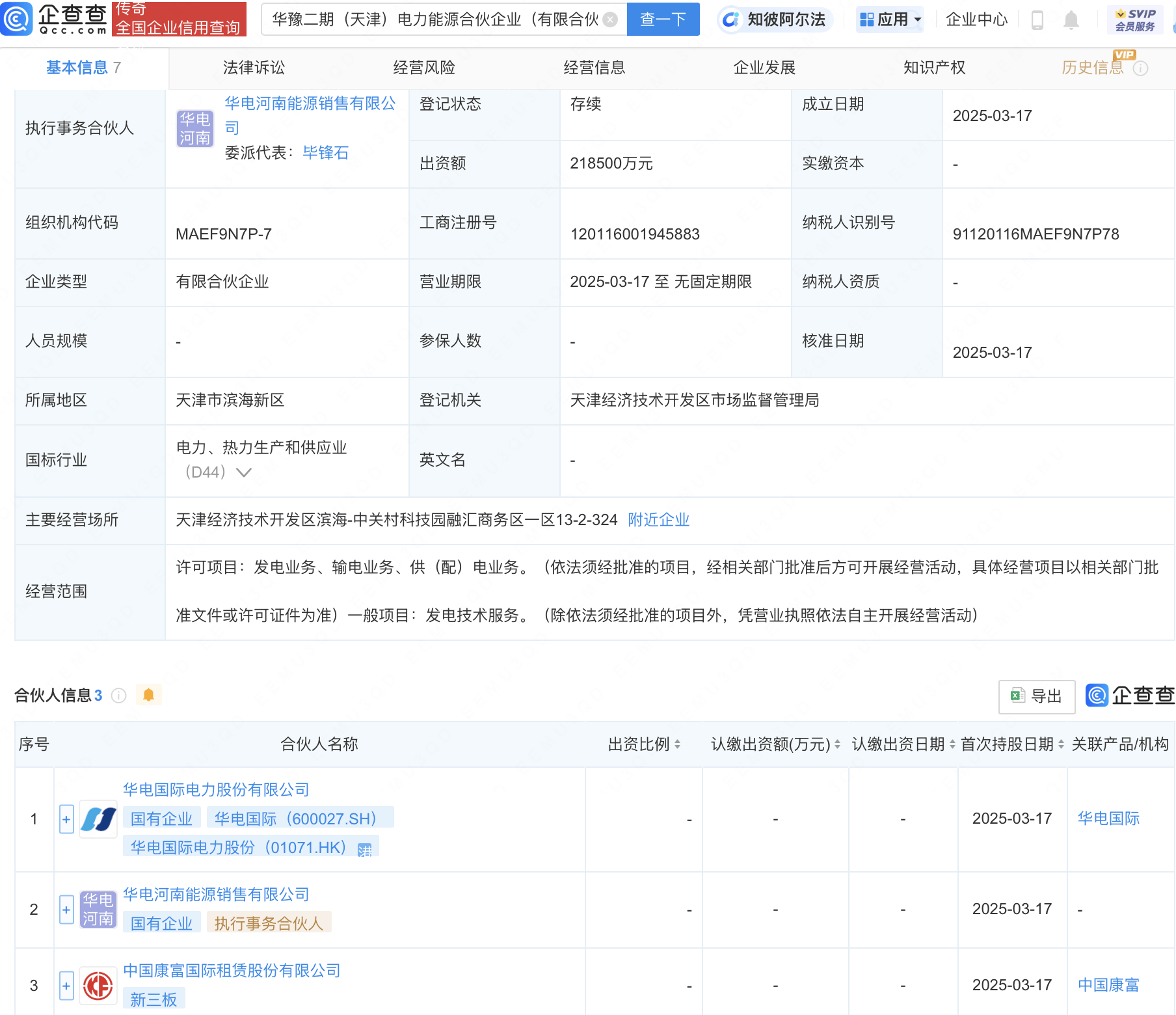
Task: Open related product 中国康富 link
Action: 1108,985
